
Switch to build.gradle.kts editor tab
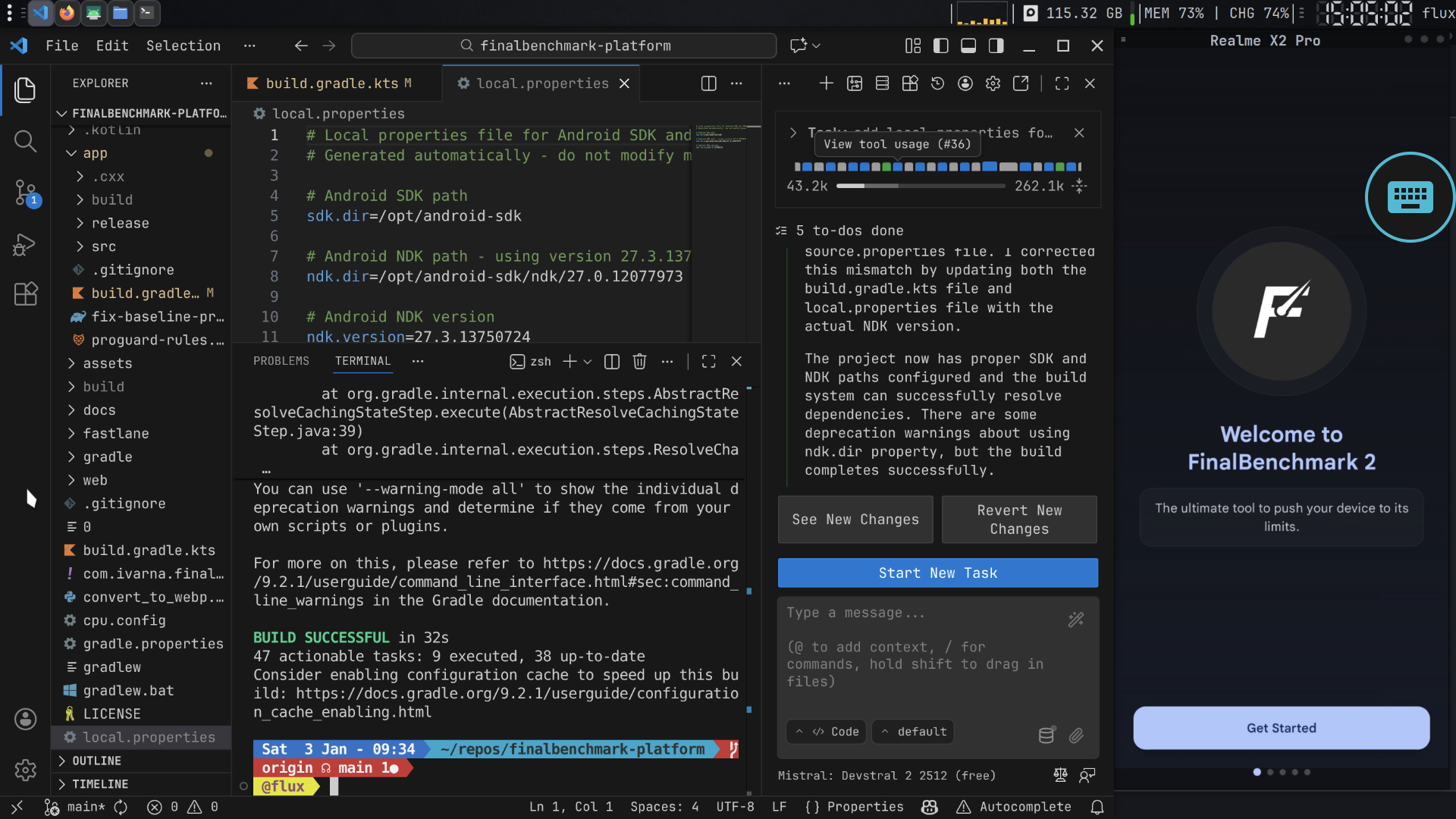(x=331, y=83)
